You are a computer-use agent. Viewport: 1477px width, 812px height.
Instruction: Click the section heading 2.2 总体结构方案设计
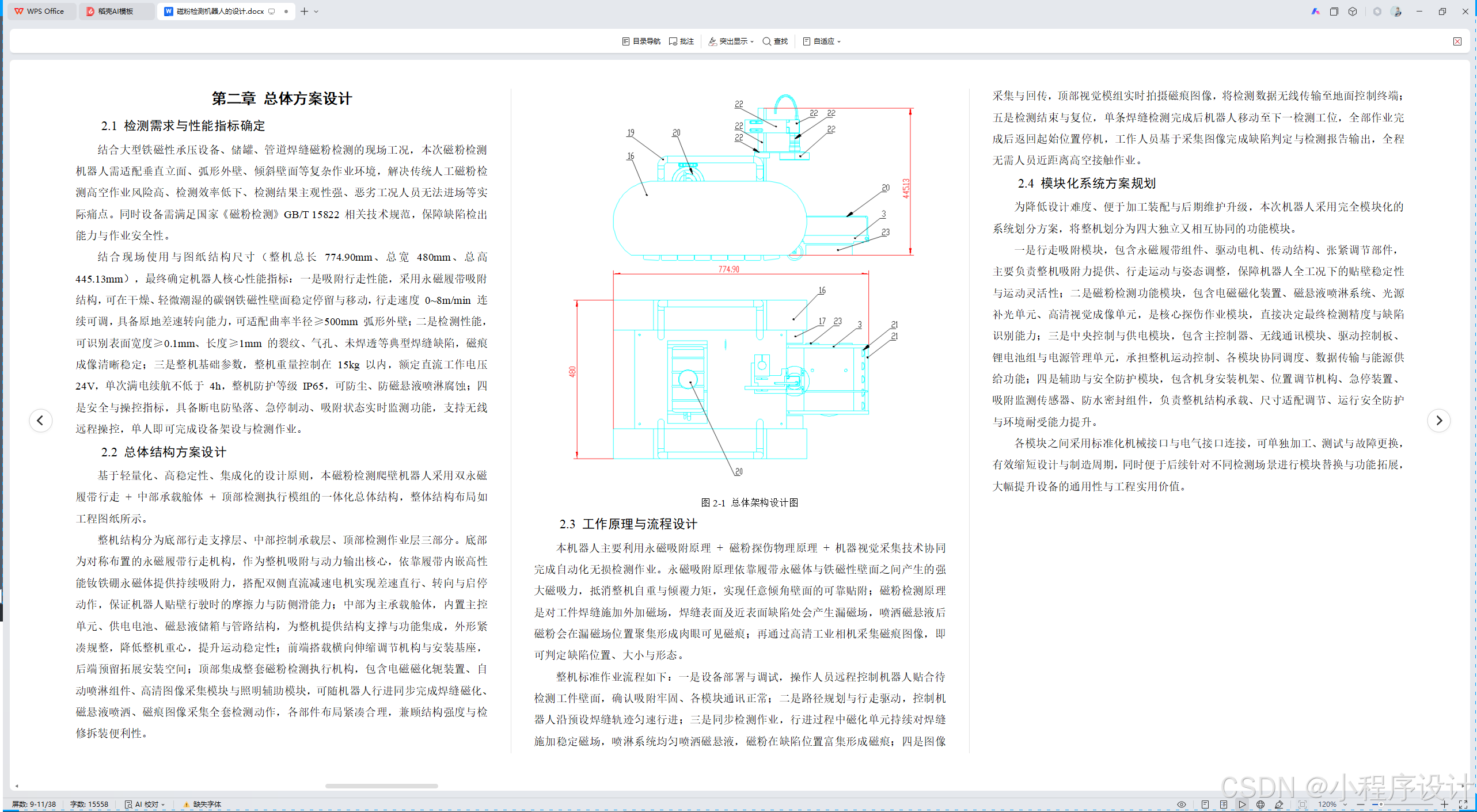coord(164,452)
